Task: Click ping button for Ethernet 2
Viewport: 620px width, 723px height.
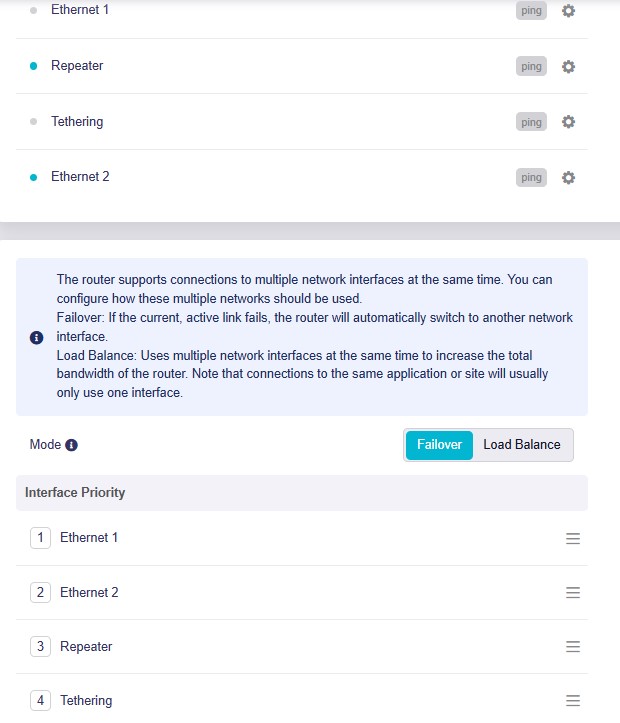Action: (531, 178)
